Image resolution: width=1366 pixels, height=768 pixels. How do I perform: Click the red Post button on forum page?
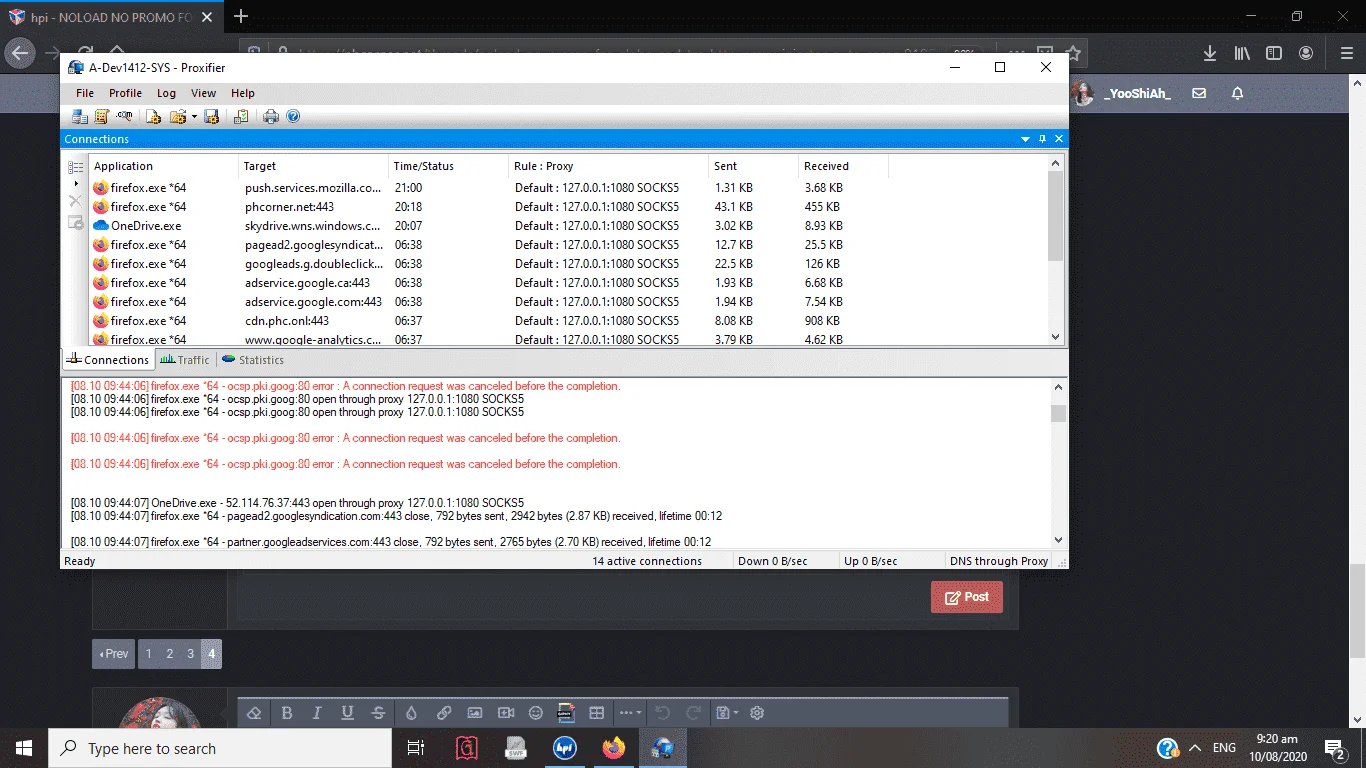(x=967, y=597)
